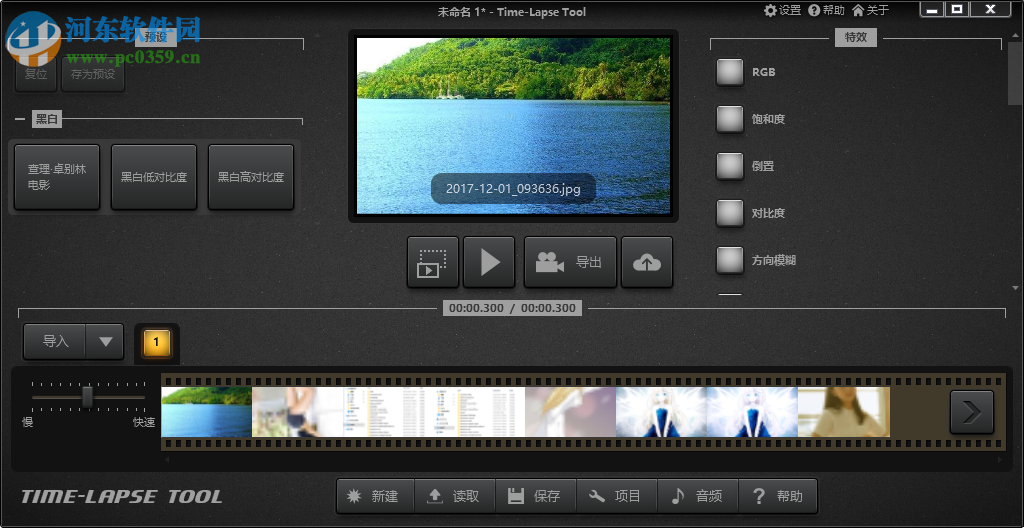Image resolution: width=1024 pixels, height=528 pixels.
Task: Click 新建 new project button
Action: click(x=375, y=497)
